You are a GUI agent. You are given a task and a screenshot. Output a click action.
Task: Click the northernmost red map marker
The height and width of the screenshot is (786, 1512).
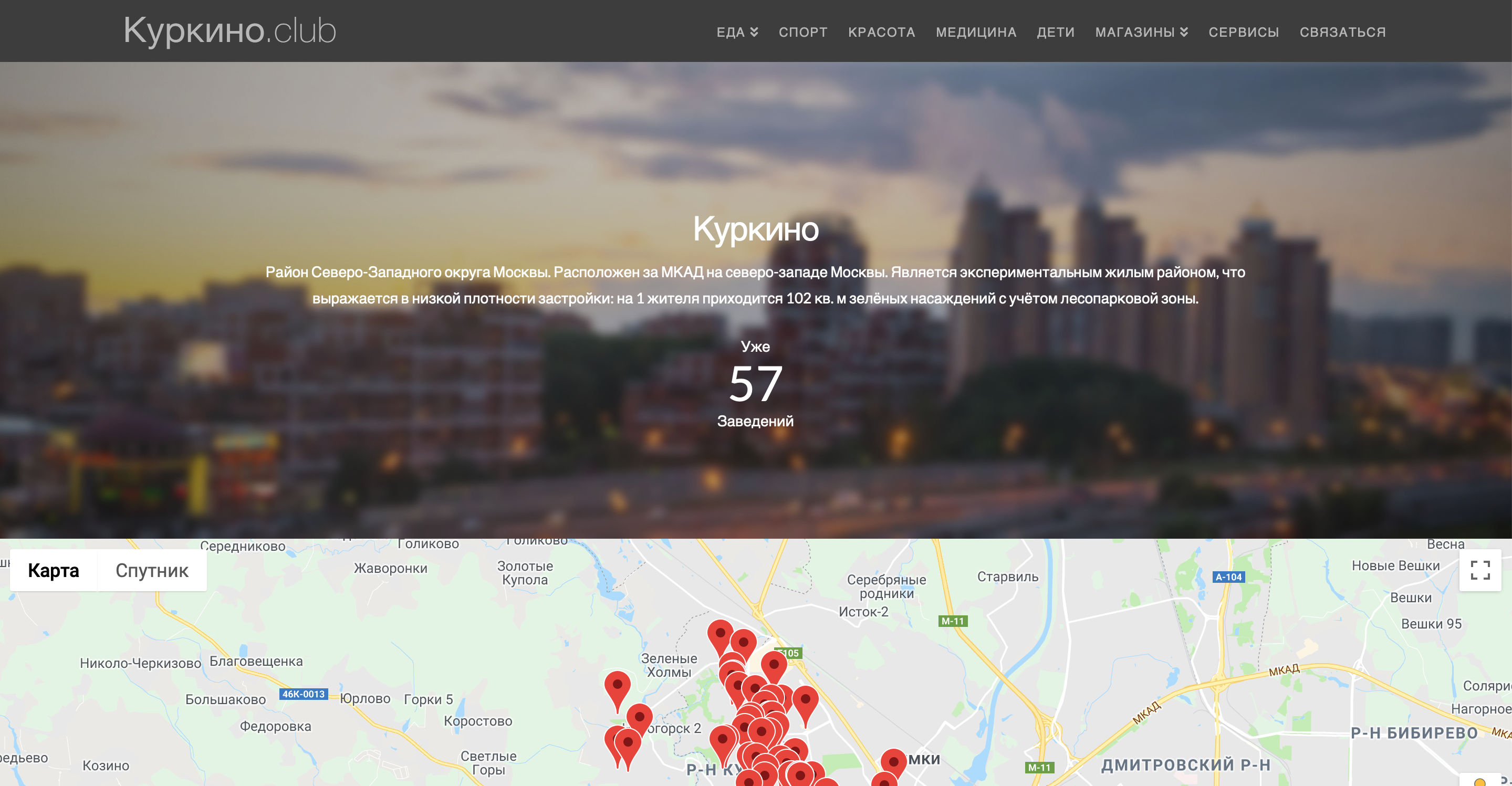click(x=719, y=635)
